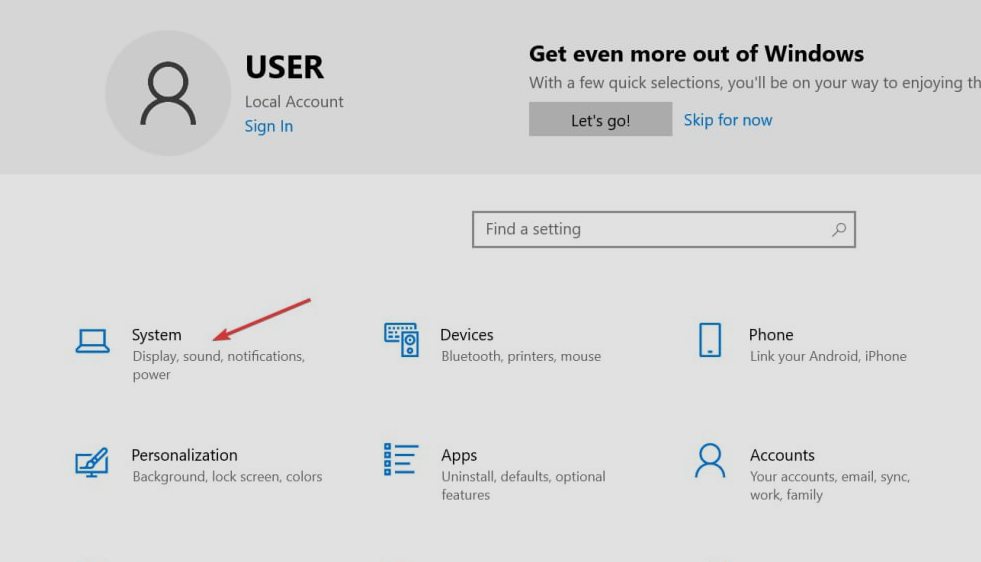The height and width of the screenshot is (562, 981).
Task: Open System settings laptop icon
Action: pos(93,341)
